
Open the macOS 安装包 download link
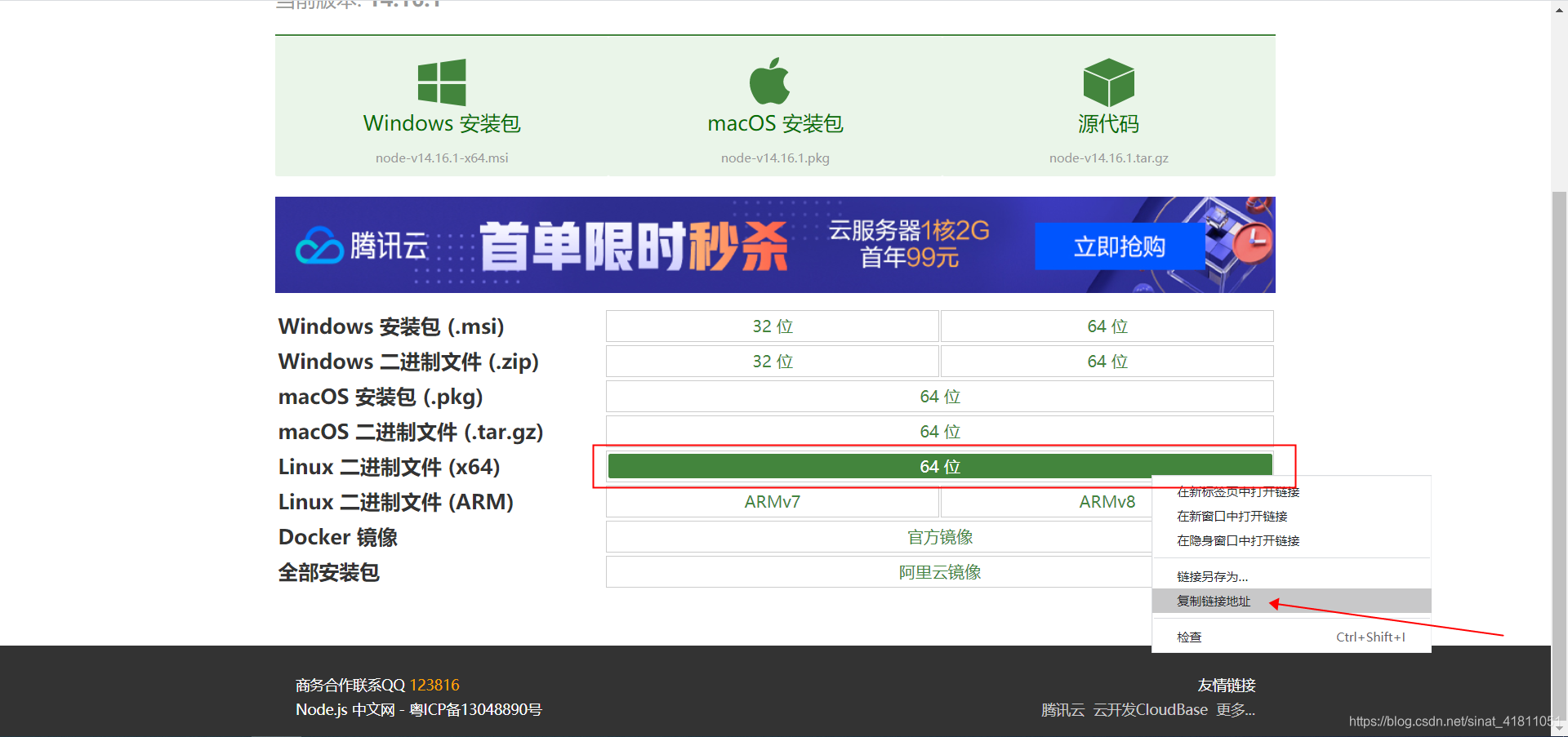click(x=775, y=123)
